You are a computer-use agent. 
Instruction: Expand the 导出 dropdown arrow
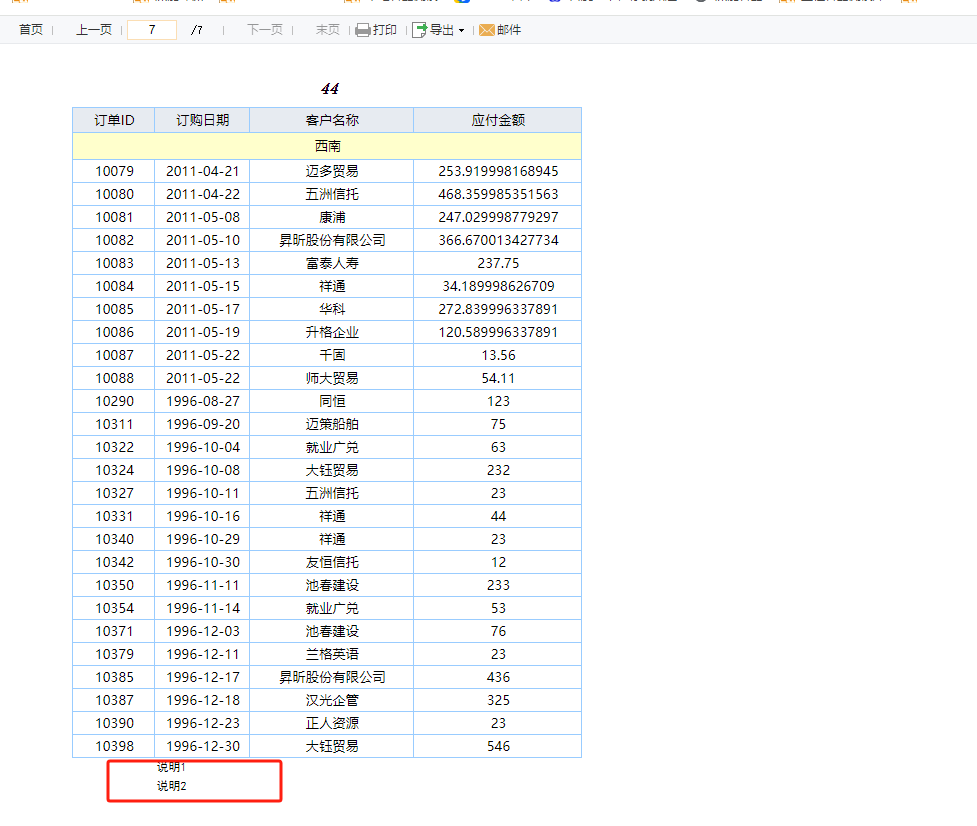461,31
